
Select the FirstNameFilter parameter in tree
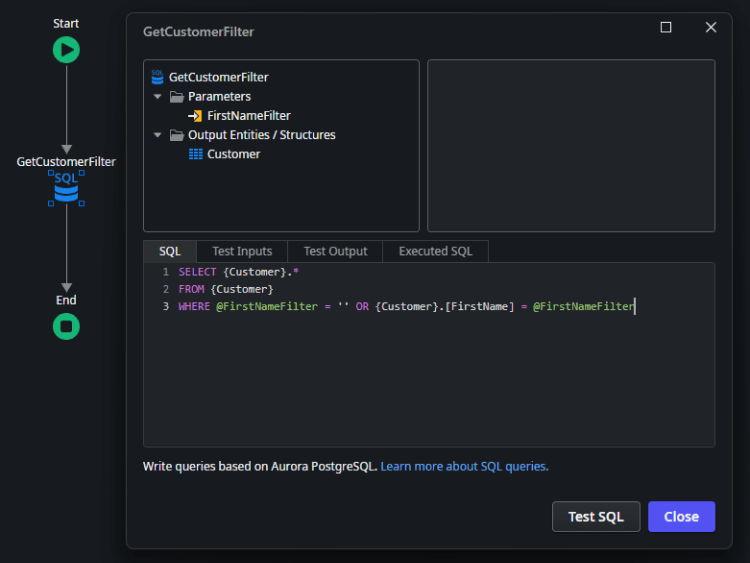point(248,116)
